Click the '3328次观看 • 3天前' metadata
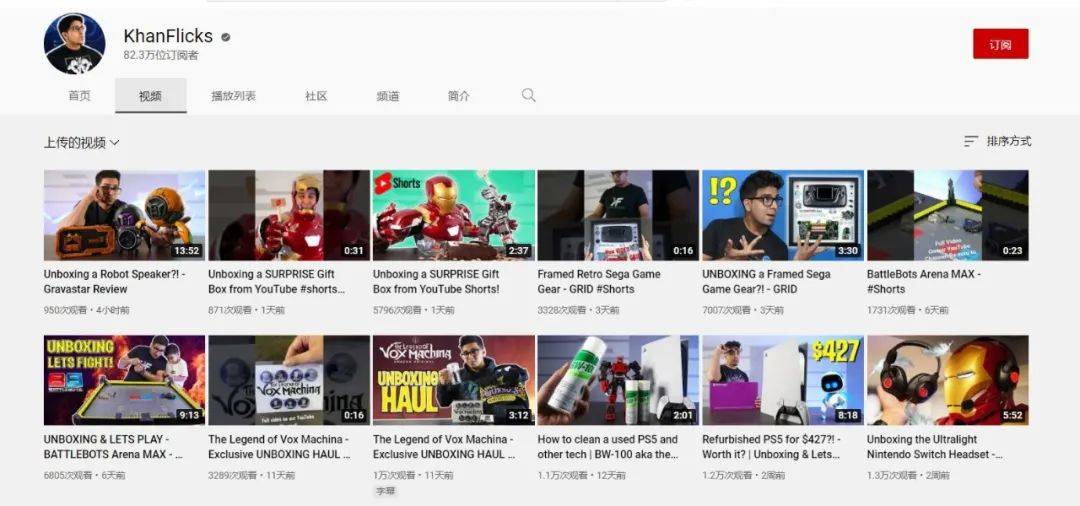 tap(578, 310)
